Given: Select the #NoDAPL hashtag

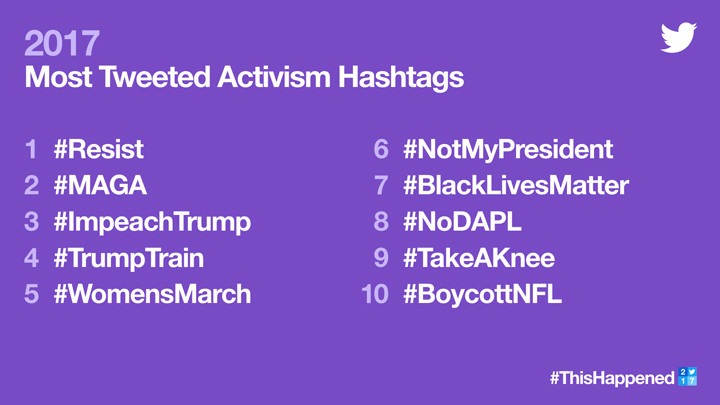Looking at the screenshot, I should [460, 222].
